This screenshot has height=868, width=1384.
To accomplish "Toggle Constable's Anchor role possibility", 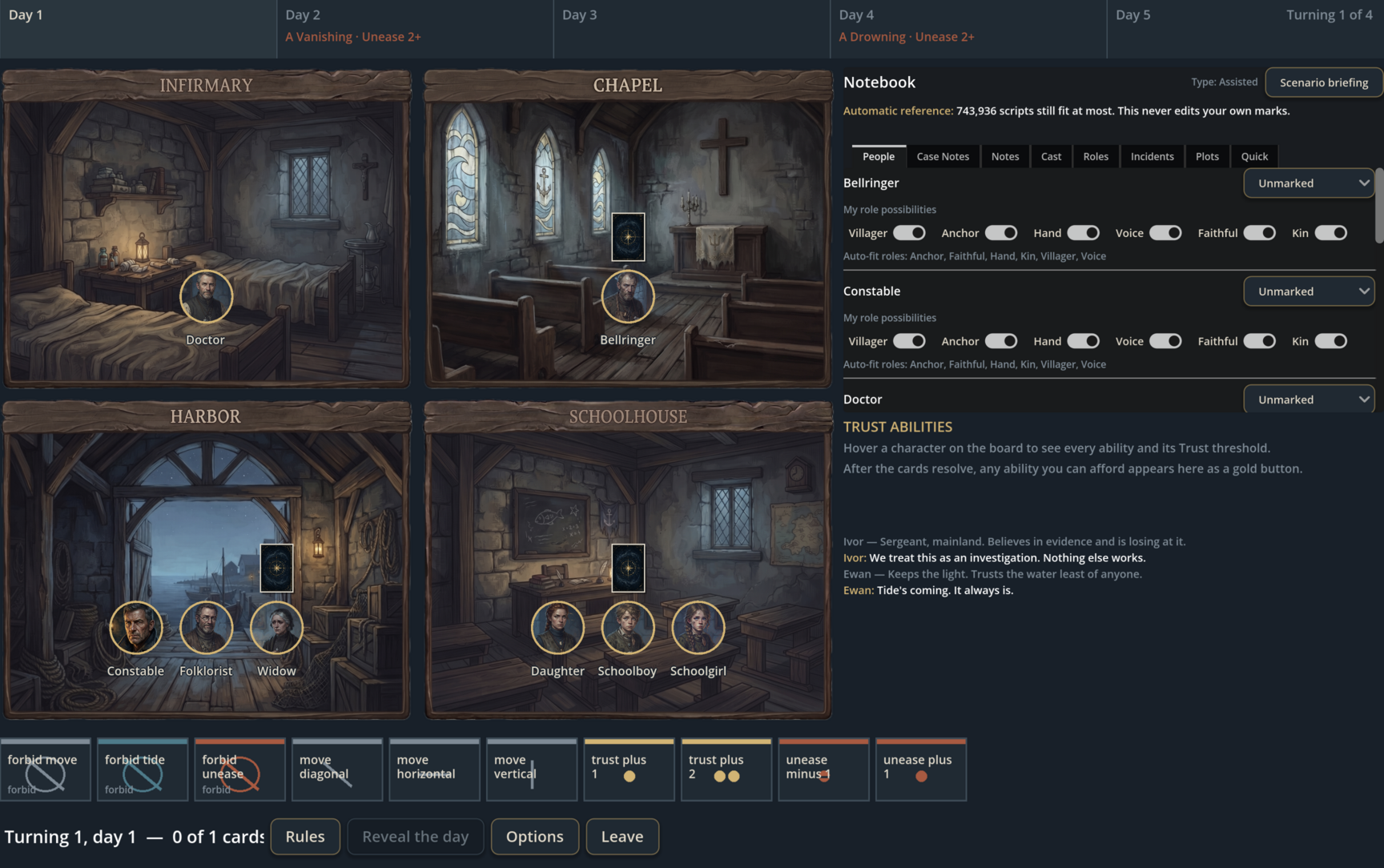I will [1001, 341].
